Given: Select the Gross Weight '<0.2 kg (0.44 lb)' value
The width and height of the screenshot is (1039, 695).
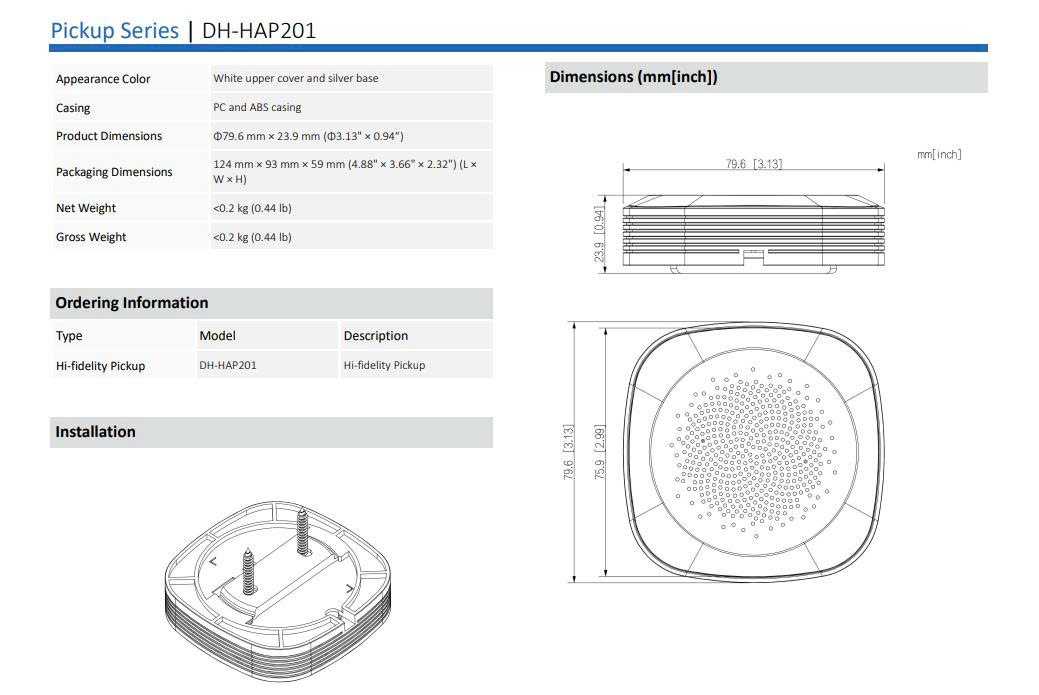Looking at the screenshot, I should (x=252, y=237).
